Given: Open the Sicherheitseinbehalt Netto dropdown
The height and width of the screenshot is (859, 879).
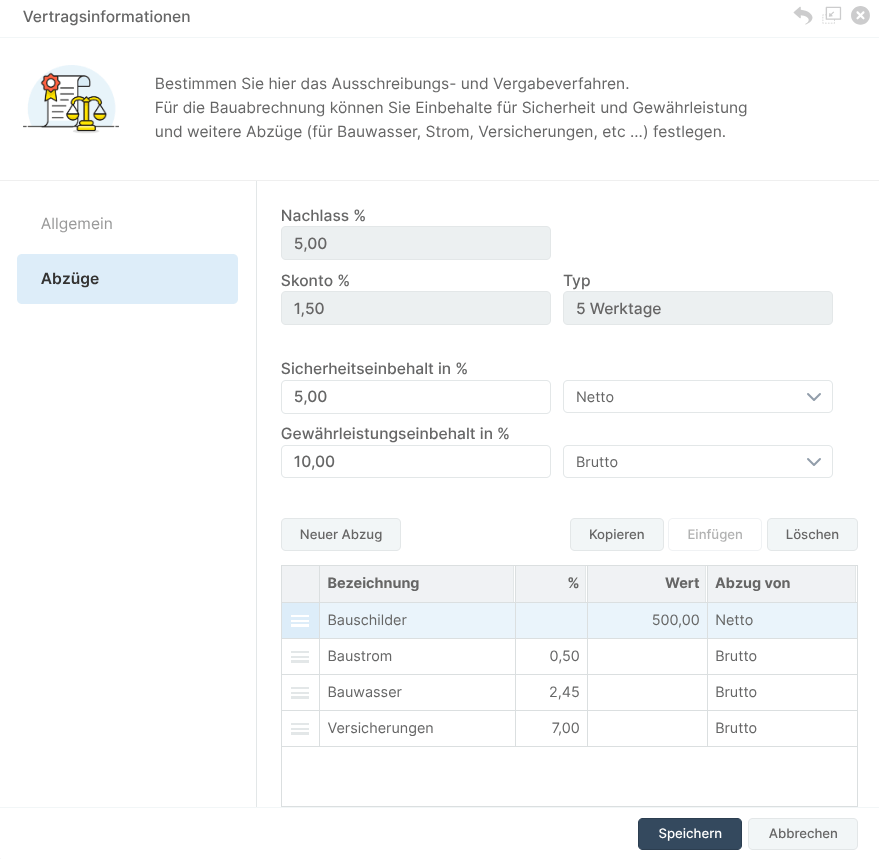Looking at the screenshot, I should (697, 397).
